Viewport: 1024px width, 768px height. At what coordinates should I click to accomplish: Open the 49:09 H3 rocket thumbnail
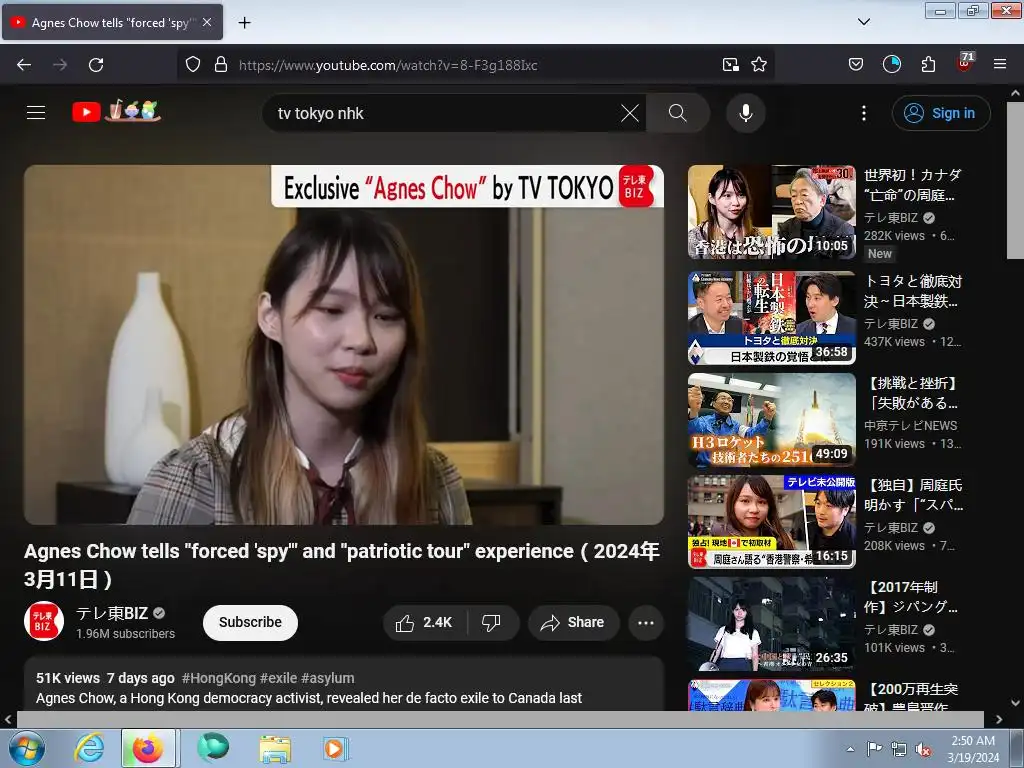tap(771, 420)
